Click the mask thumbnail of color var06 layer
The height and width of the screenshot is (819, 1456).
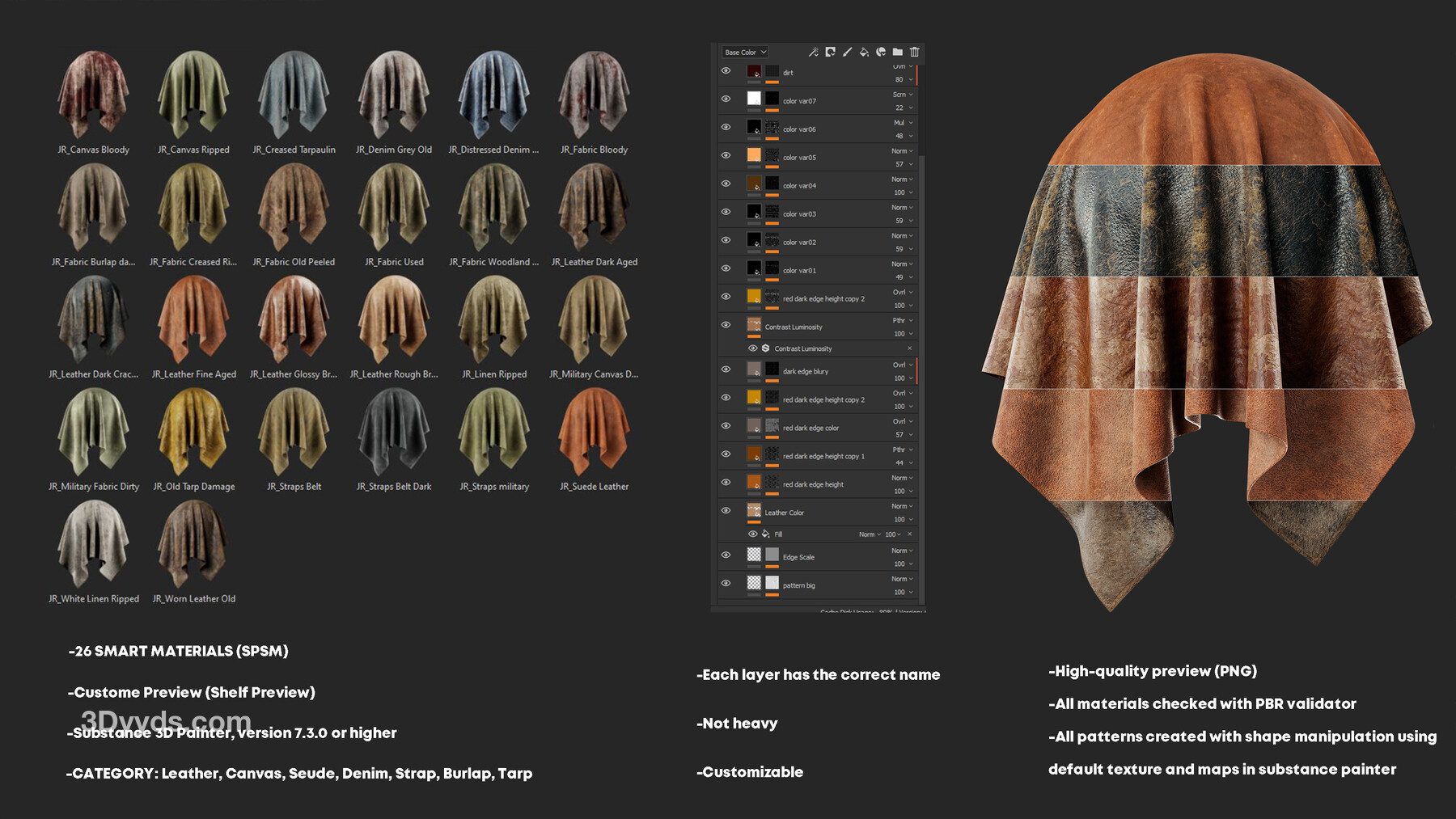tap(772, 128)
